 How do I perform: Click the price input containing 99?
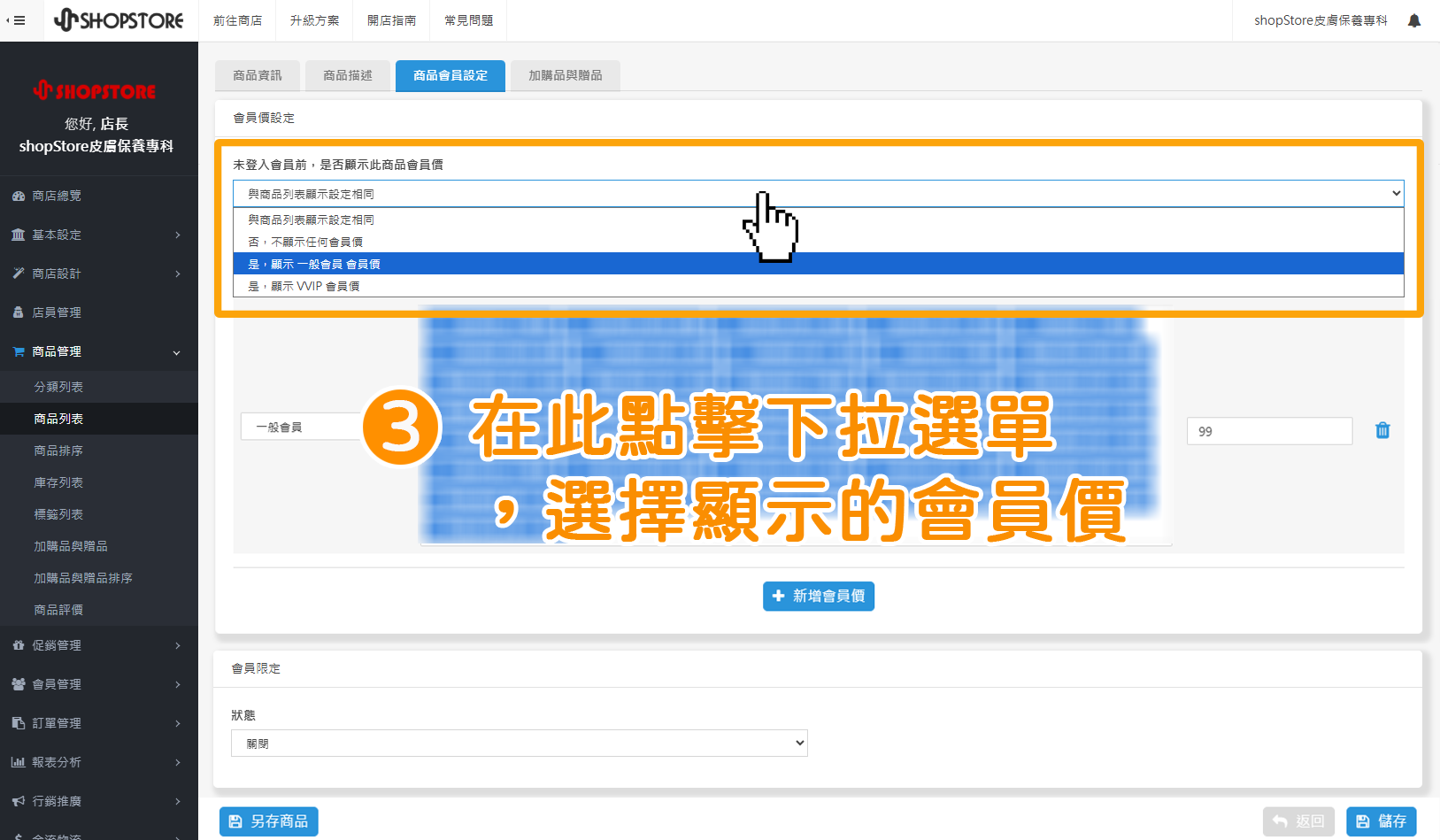point(1269,430)
